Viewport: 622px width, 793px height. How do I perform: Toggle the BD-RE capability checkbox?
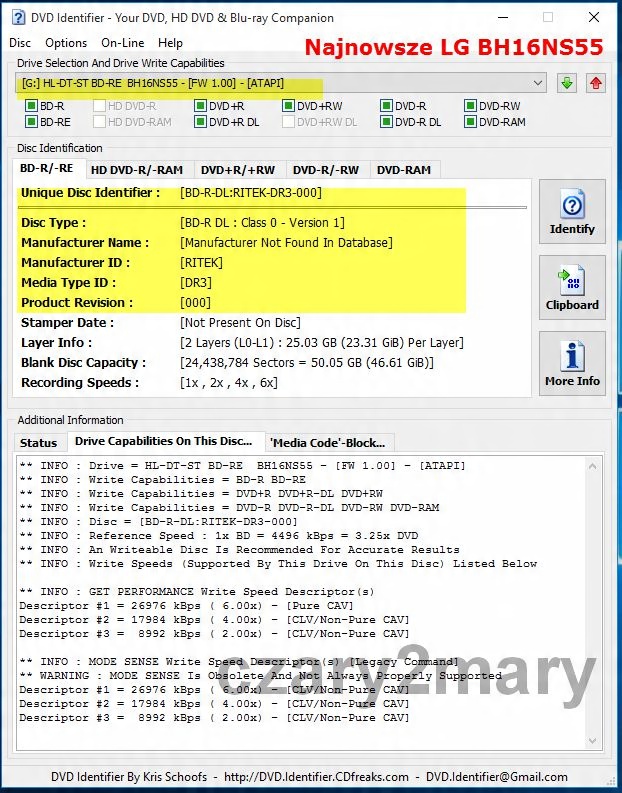[31, 122]
